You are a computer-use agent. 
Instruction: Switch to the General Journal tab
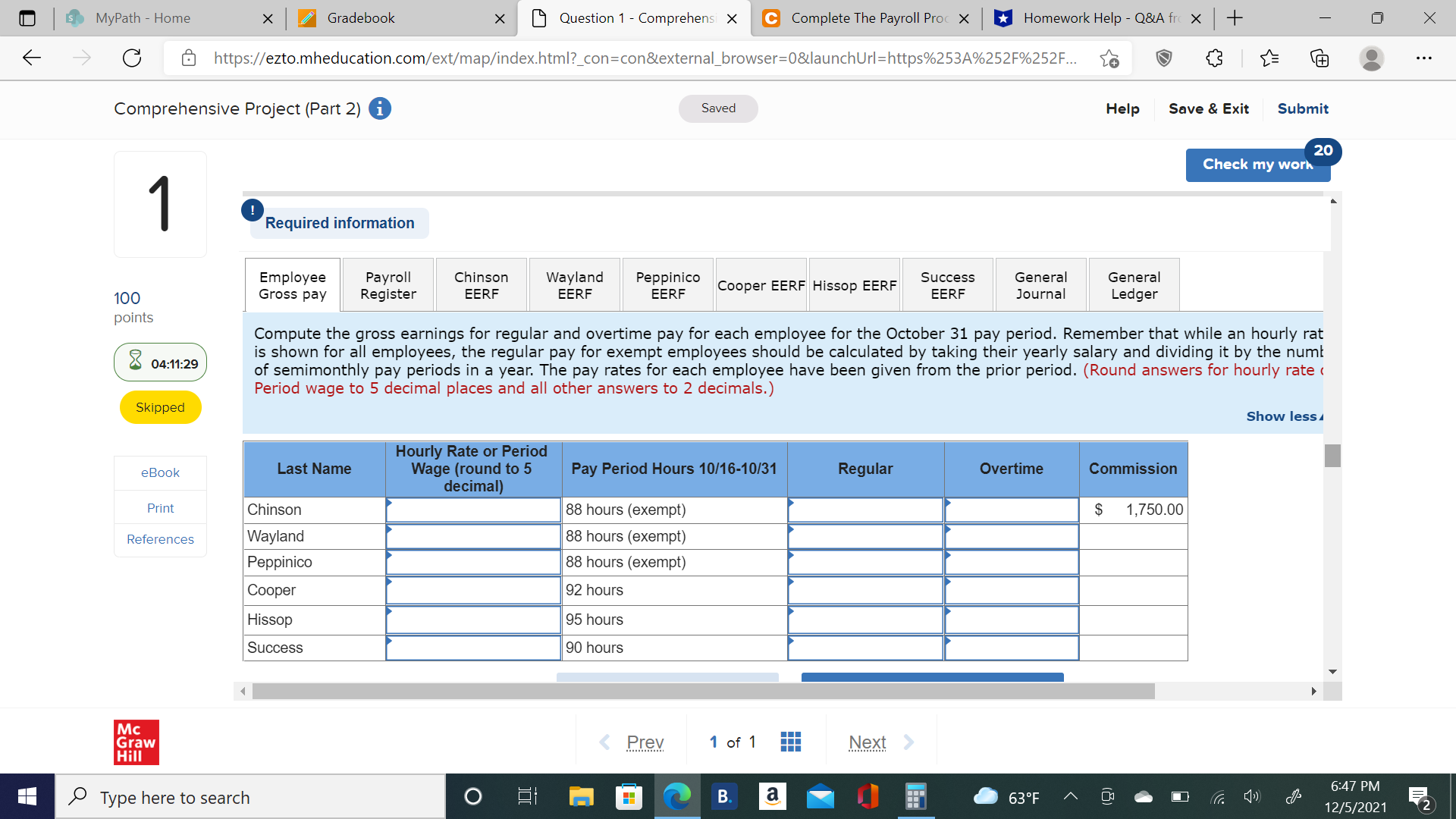pyautogui.click(x=1040, y=284)
